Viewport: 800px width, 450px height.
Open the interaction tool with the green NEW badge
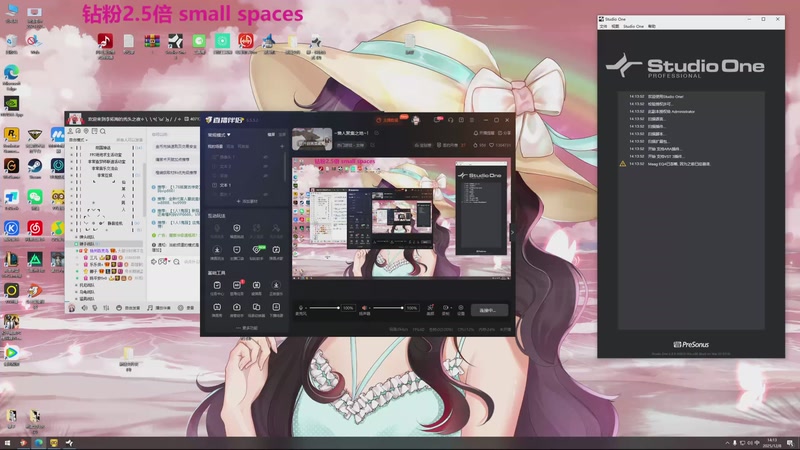(x=257, y=250)
